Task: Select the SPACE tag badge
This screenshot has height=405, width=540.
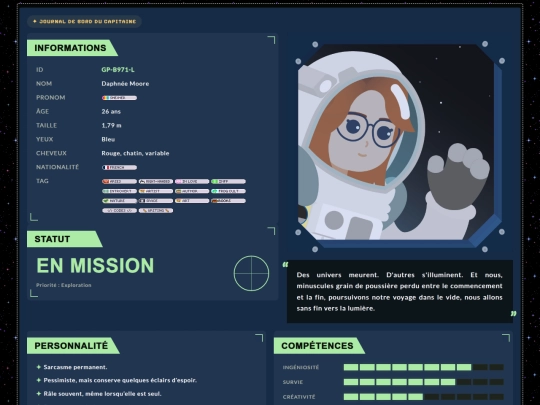Action: tap(156, 201)
